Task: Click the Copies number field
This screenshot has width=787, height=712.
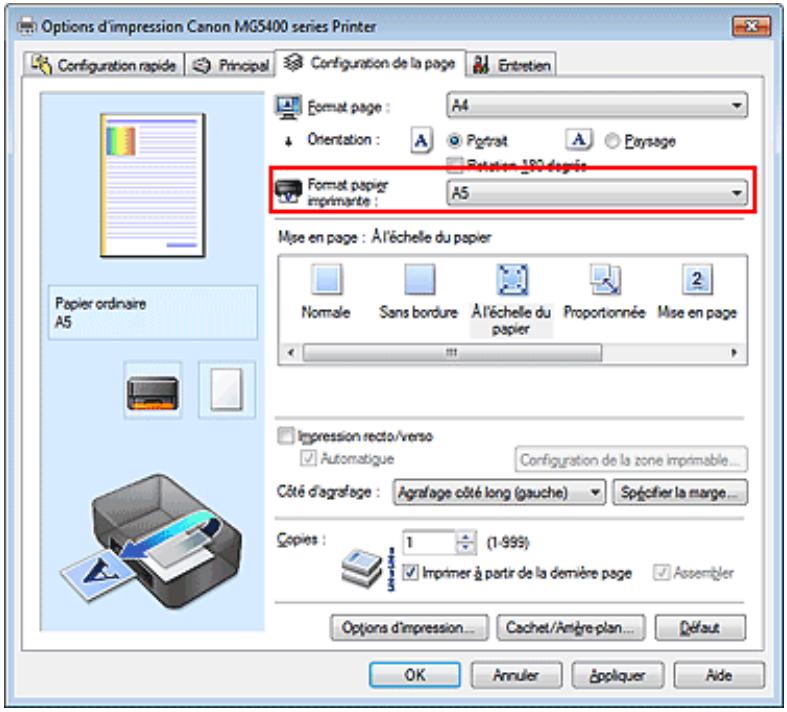Action: pos(430,542)
